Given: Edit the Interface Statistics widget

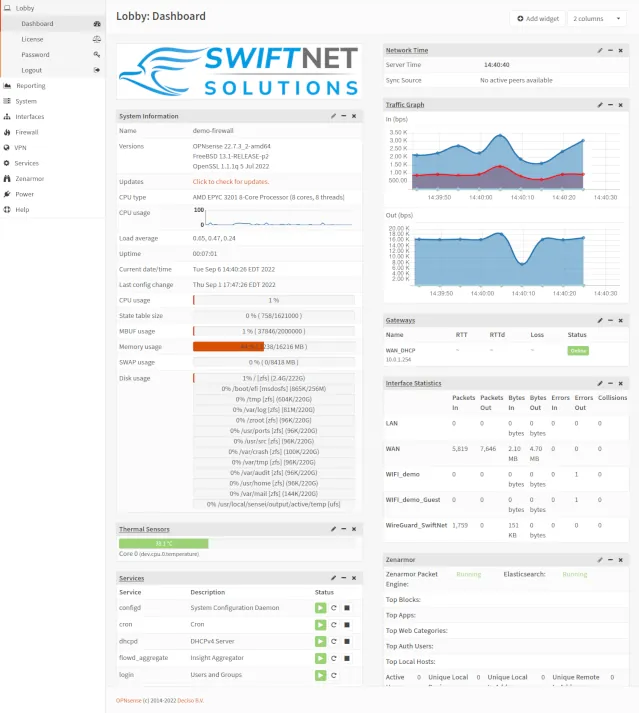Looking at the screenshot, I should coord(600,383).
